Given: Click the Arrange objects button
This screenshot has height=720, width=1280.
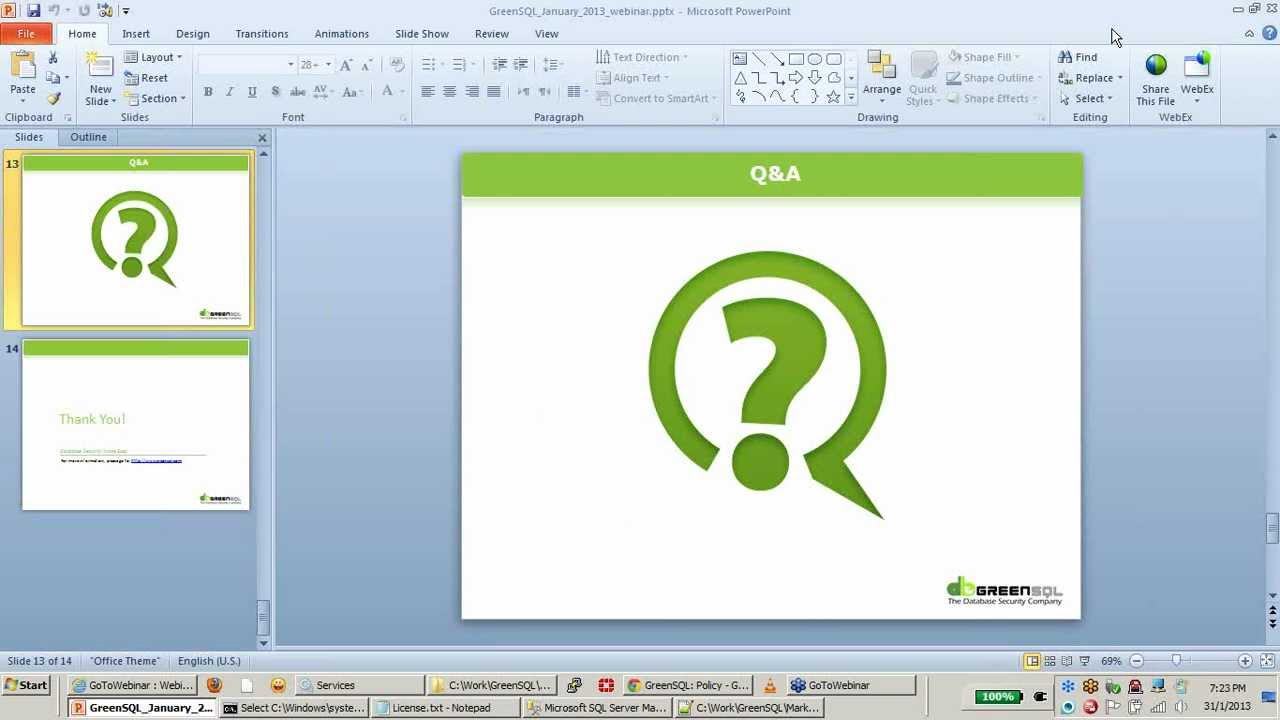Looking at the screenshot, I should point(881,78).
